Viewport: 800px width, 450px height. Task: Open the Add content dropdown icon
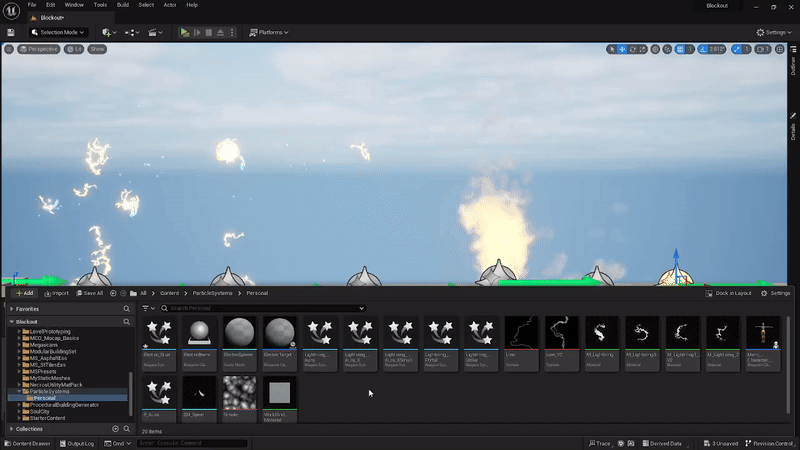tap(108, 32)
